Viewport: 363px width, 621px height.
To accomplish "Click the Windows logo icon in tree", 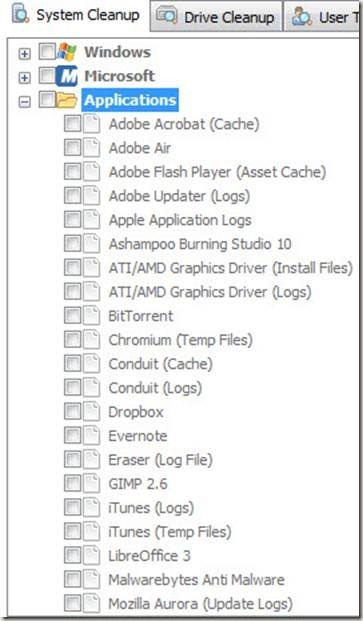I will [x=67, y=52].
